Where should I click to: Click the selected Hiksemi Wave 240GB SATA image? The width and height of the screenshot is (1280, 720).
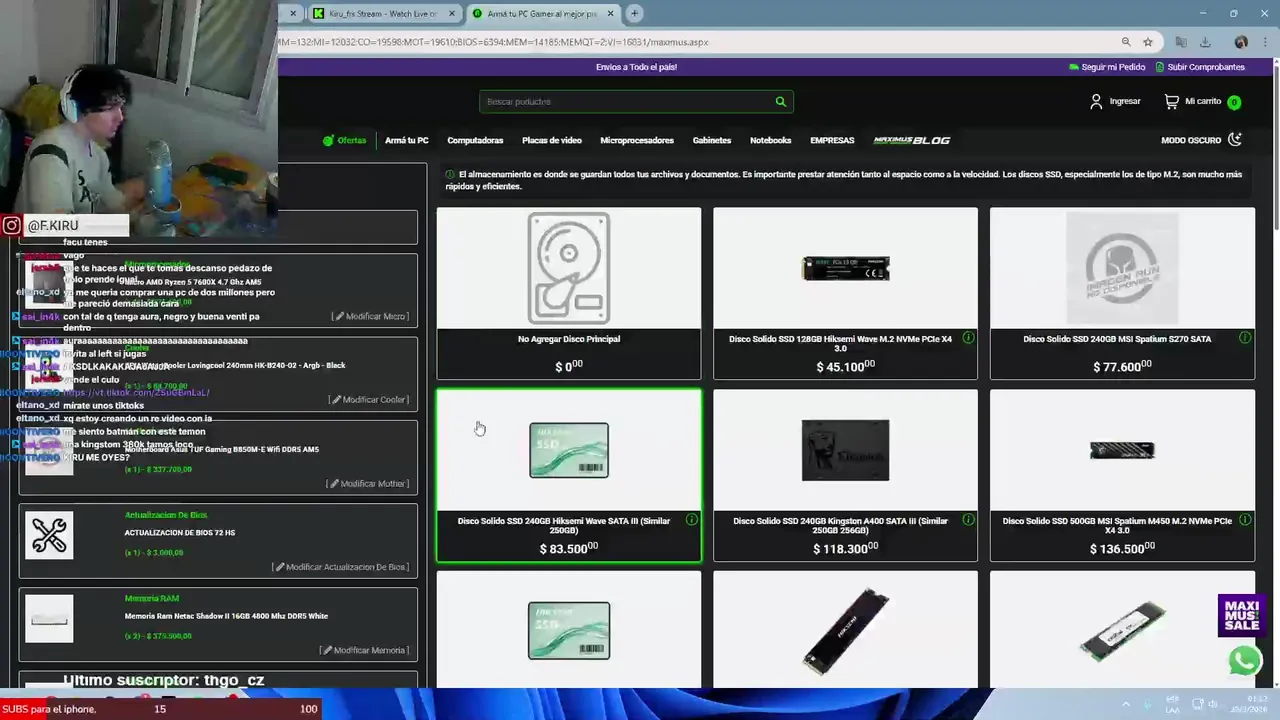click(569, 450)
